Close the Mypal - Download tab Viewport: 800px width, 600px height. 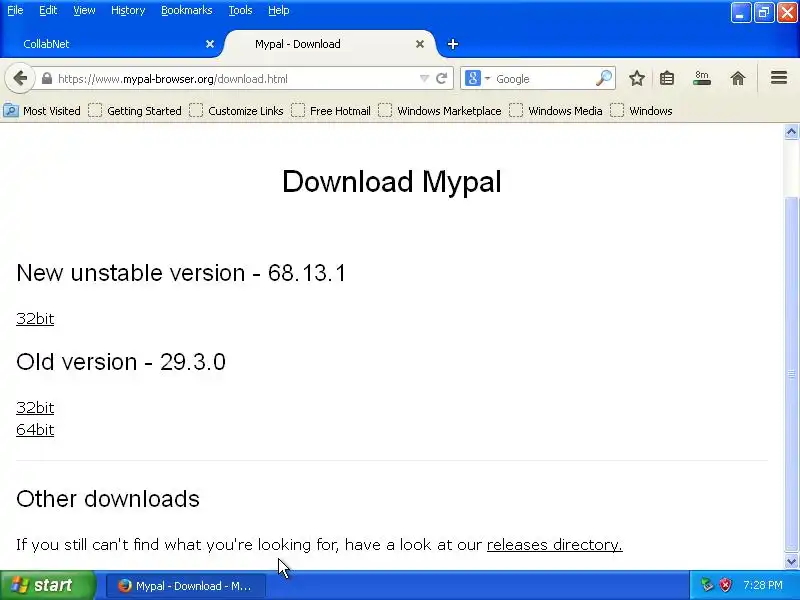coord(420,44)
